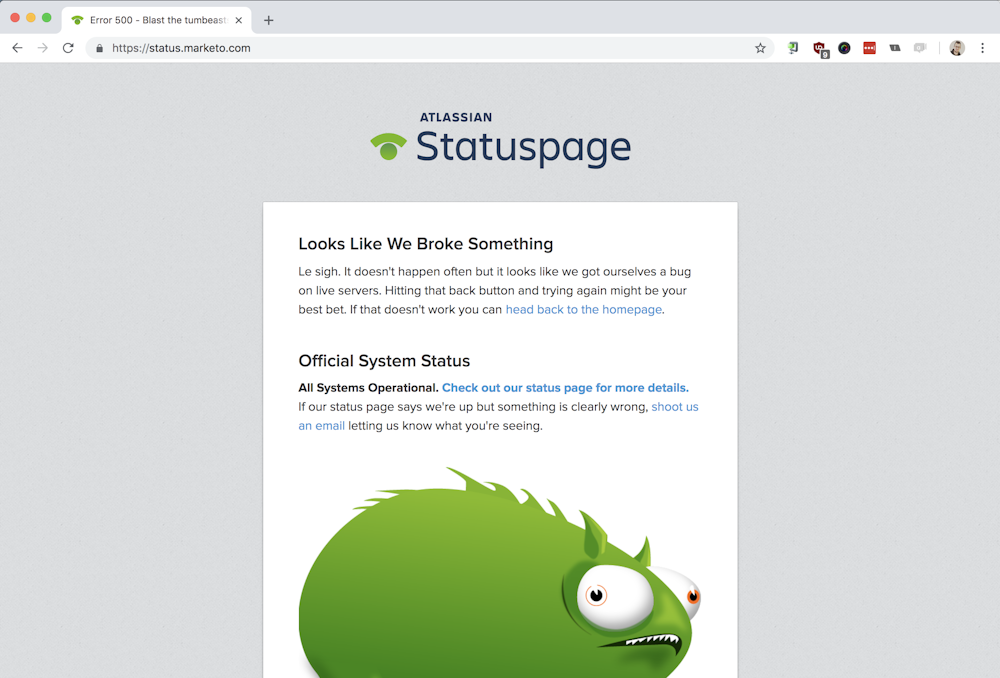
Task: Click the faded gray camera extension icon
Action: (920, 48)
